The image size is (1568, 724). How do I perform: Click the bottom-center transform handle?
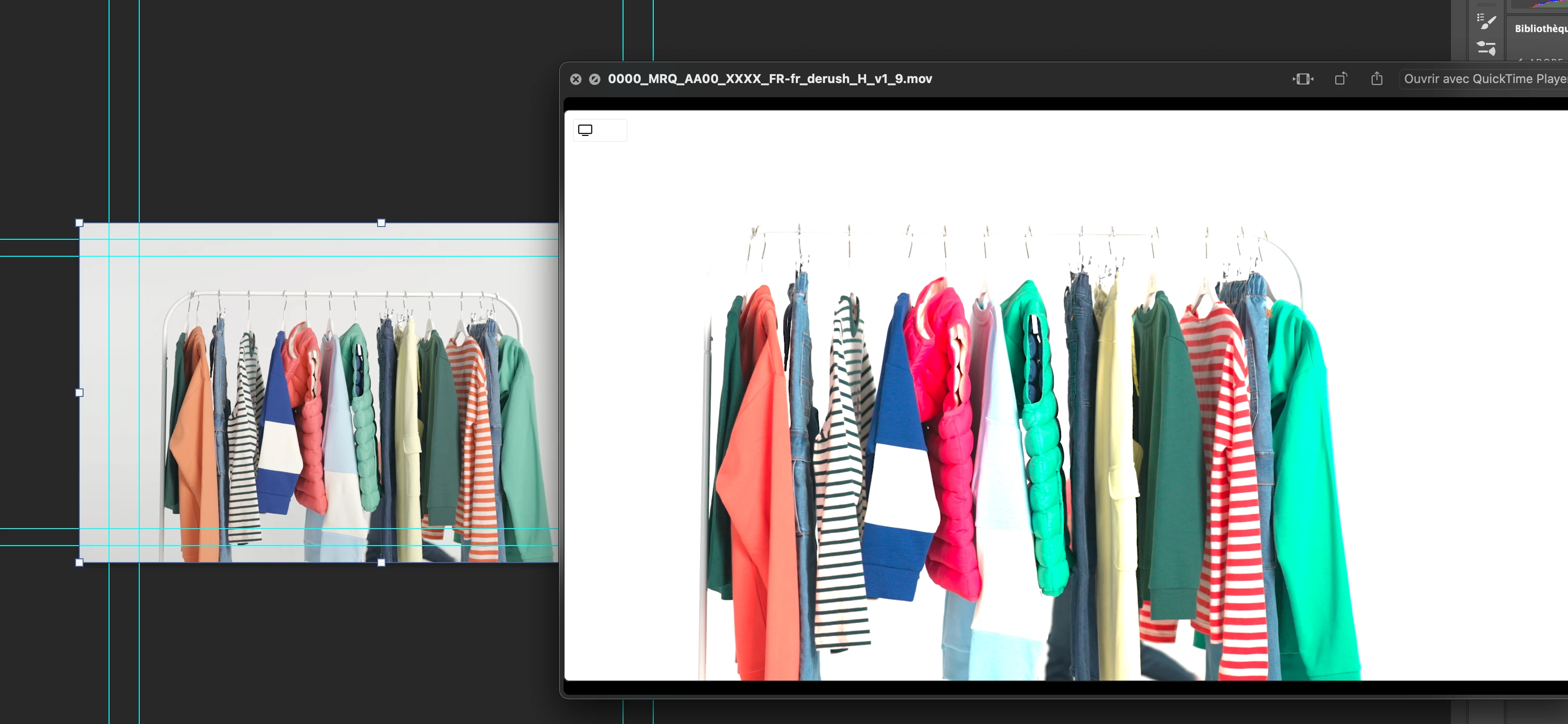tap(381, 563)
